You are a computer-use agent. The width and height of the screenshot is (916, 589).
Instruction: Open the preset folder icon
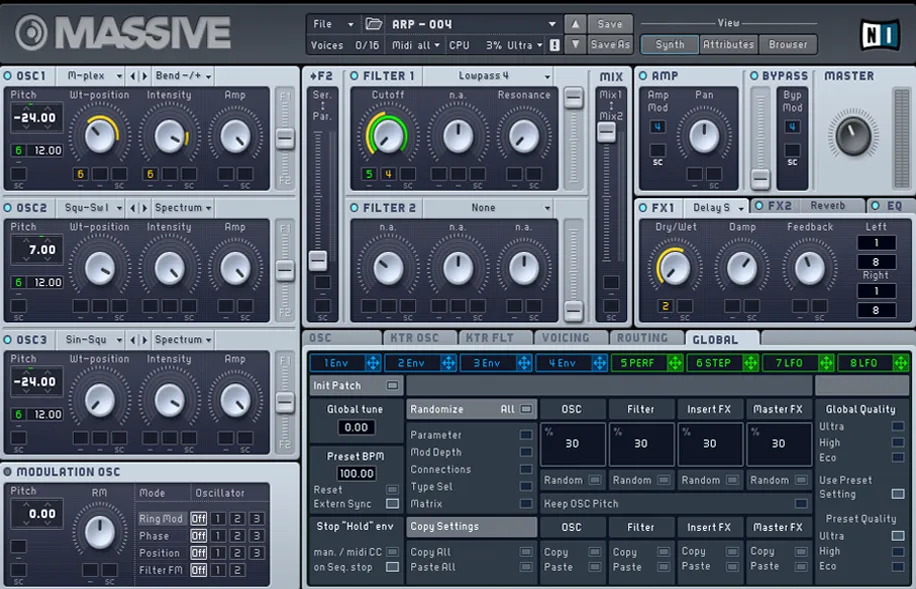pyautogui.click(x=373, y=24)
